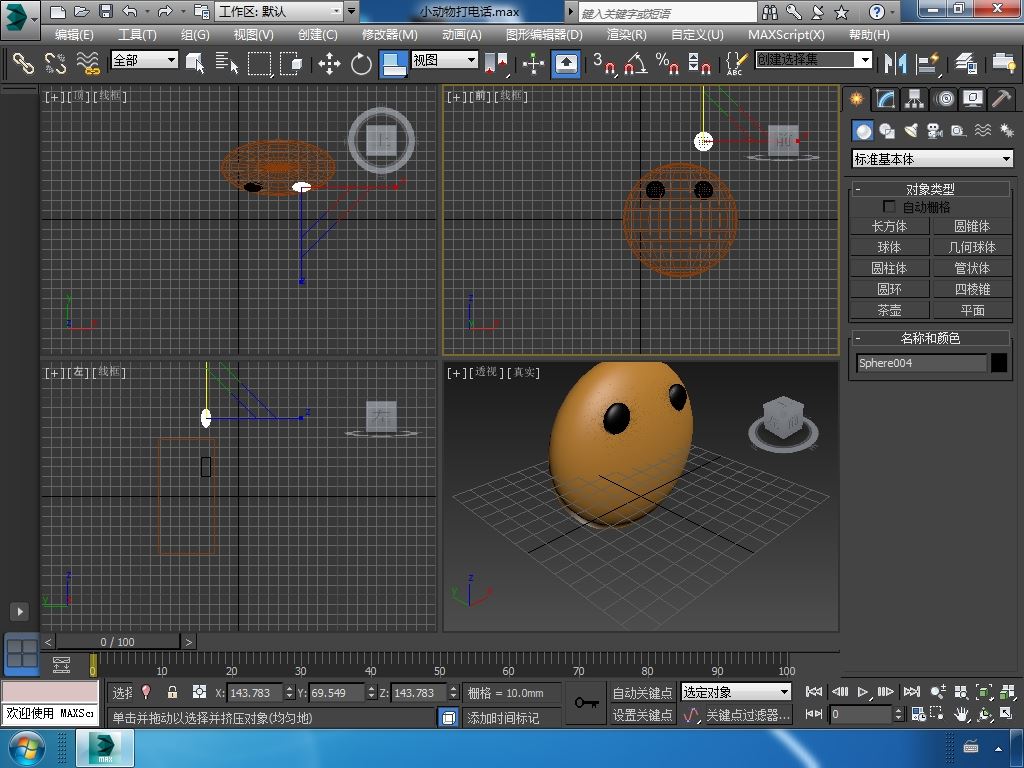Screen dimensions: 1024x768
Task: Open the 创建选择集 named selection dropdown
Action: [x=814, y=59]
